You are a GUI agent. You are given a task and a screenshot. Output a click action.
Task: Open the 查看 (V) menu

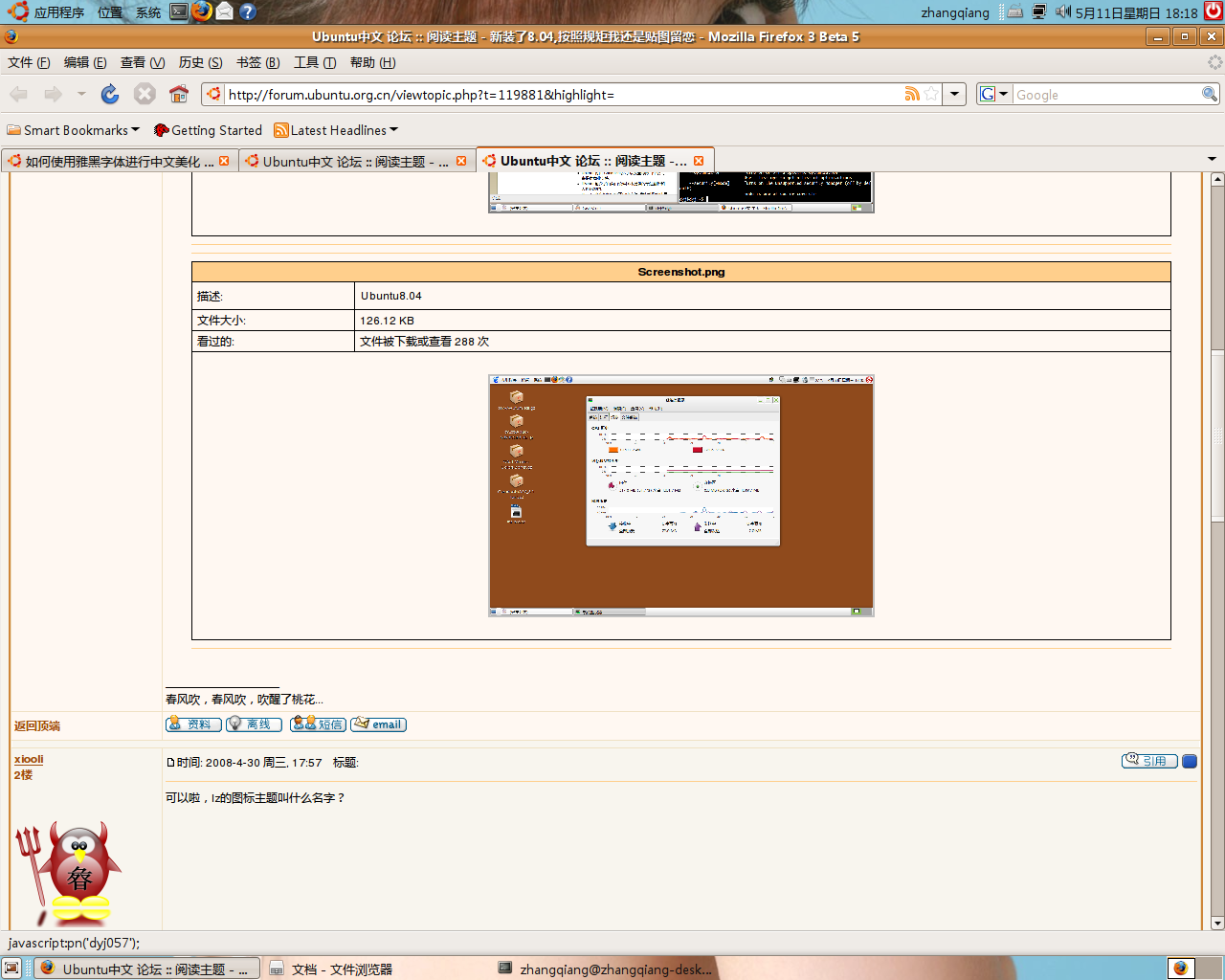pyautogui.click(x=143, y=62)
